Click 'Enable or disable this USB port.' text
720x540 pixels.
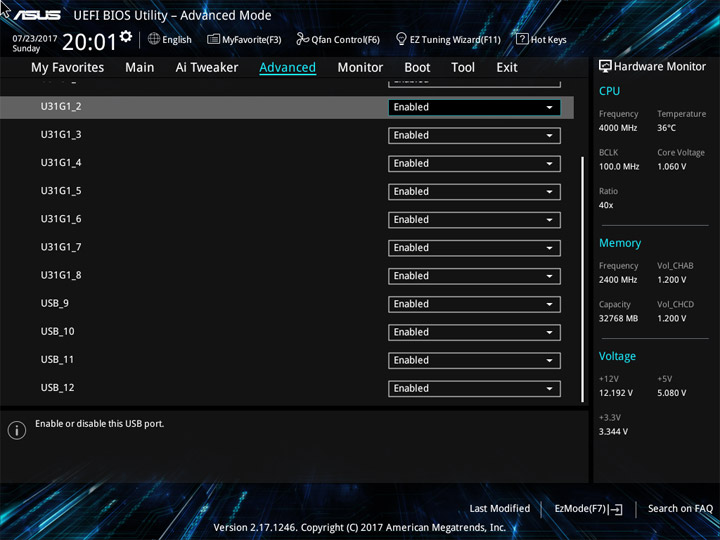(100, 424)
